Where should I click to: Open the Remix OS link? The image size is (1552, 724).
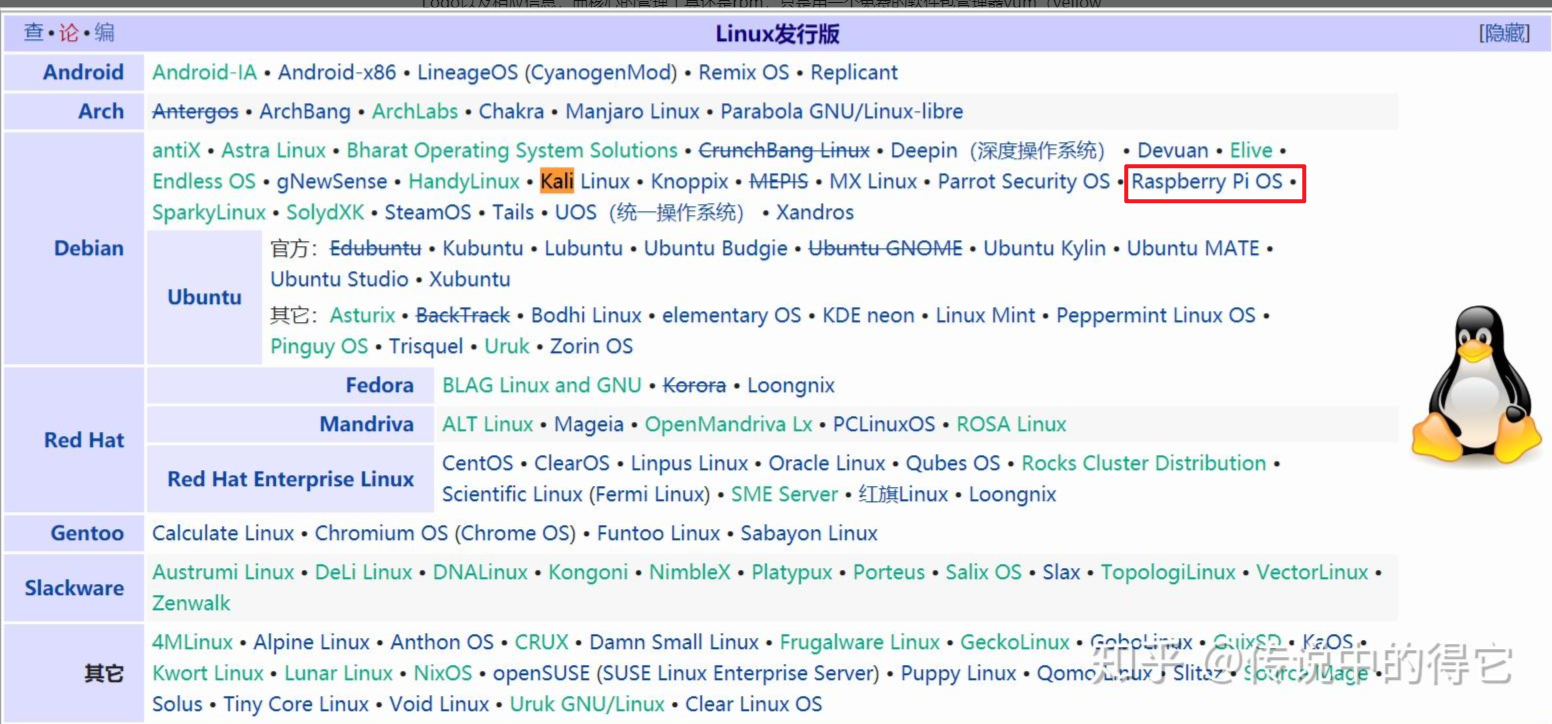tap(744, 72)
